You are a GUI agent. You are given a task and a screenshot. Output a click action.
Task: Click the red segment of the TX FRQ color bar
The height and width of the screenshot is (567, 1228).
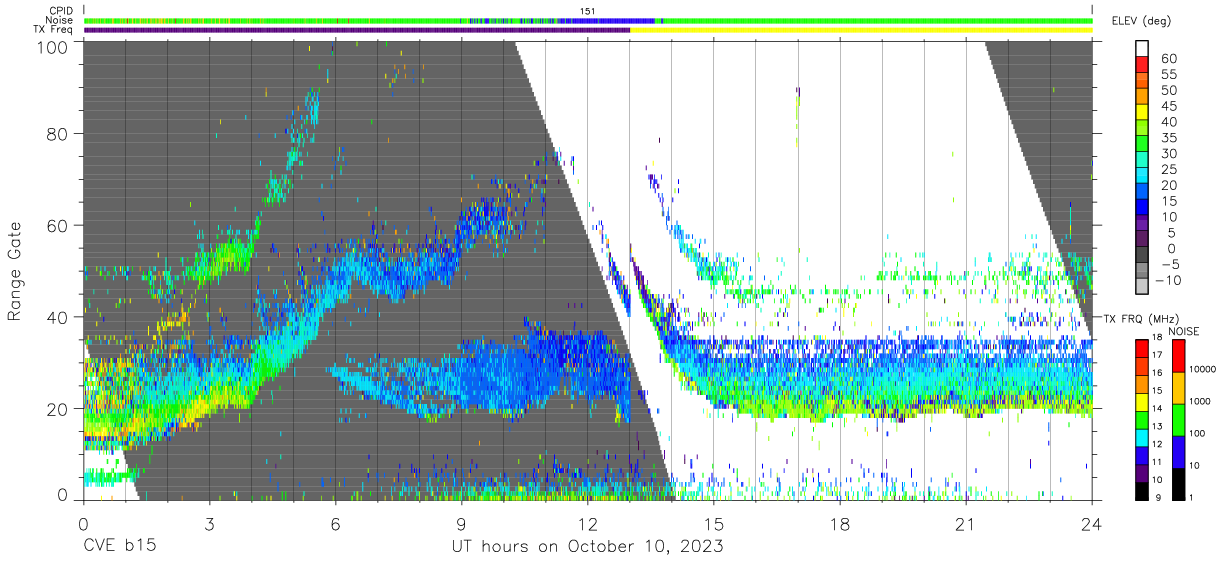tap(1143, 347)
